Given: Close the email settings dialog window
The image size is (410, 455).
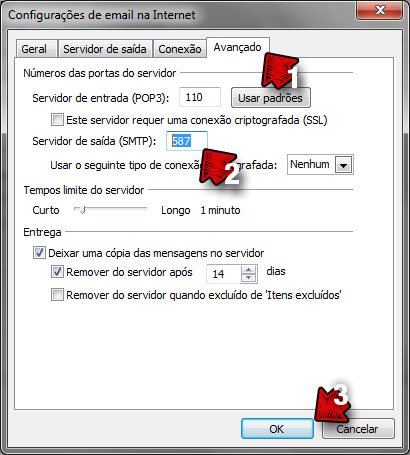Looking at the screenshot, I should pos(380,11).
